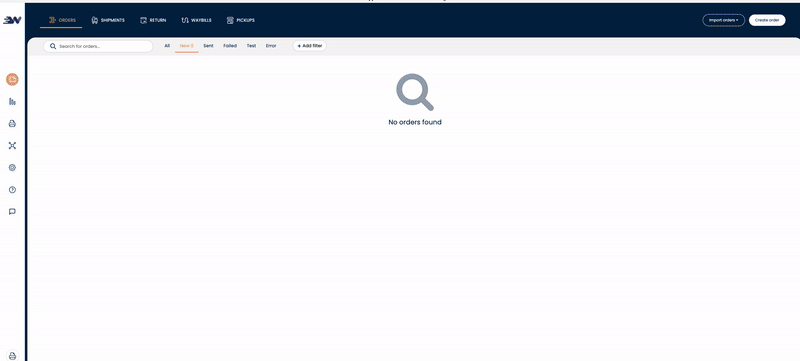Screen dimensions: 800x361
Task: Open the printer icon in upper sidebar
Action: click(x=12, y=123)
